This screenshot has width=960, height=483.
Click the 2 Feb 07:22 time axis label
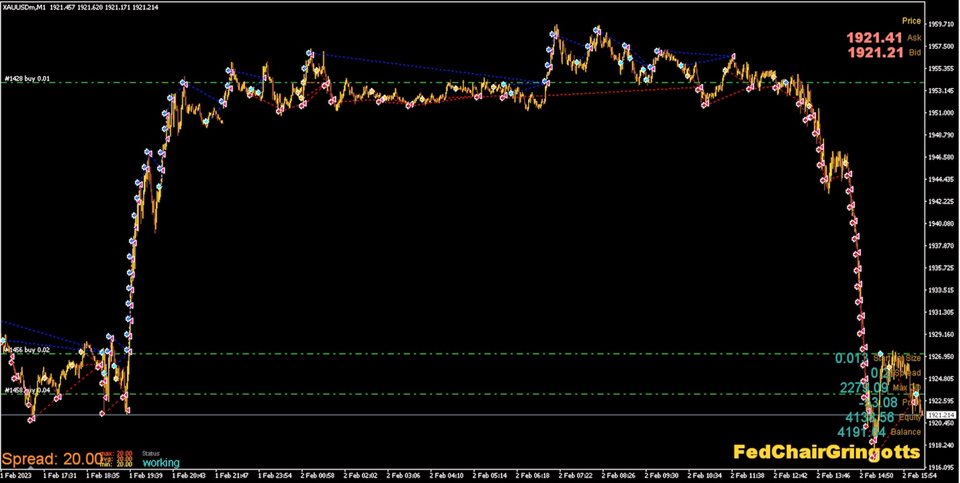pyautogui.click(x=577, y=475)
